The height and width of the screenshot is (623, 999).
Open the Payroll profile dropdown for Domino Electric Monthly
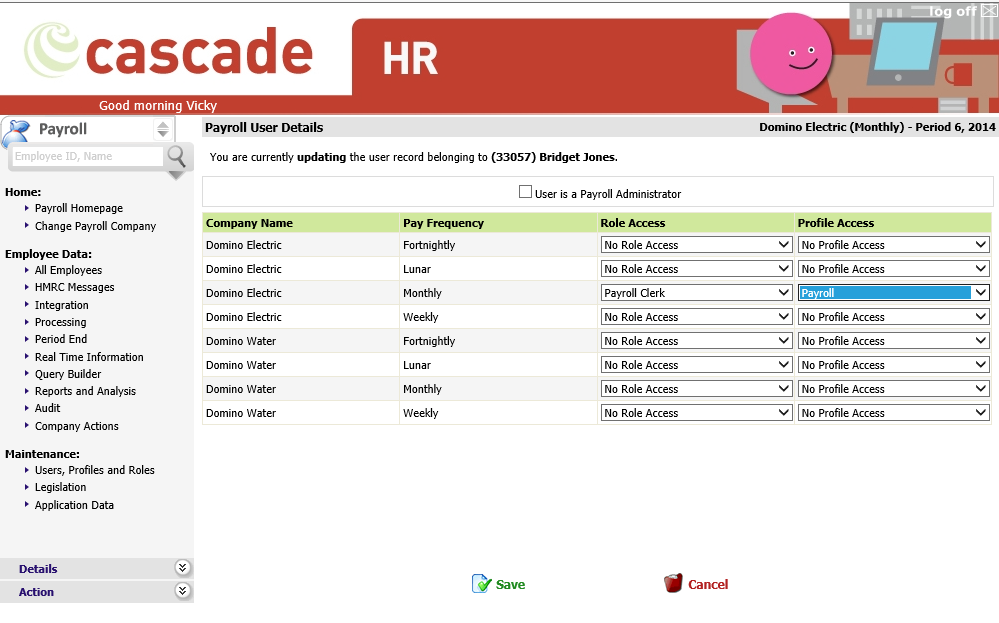[893, 293]
